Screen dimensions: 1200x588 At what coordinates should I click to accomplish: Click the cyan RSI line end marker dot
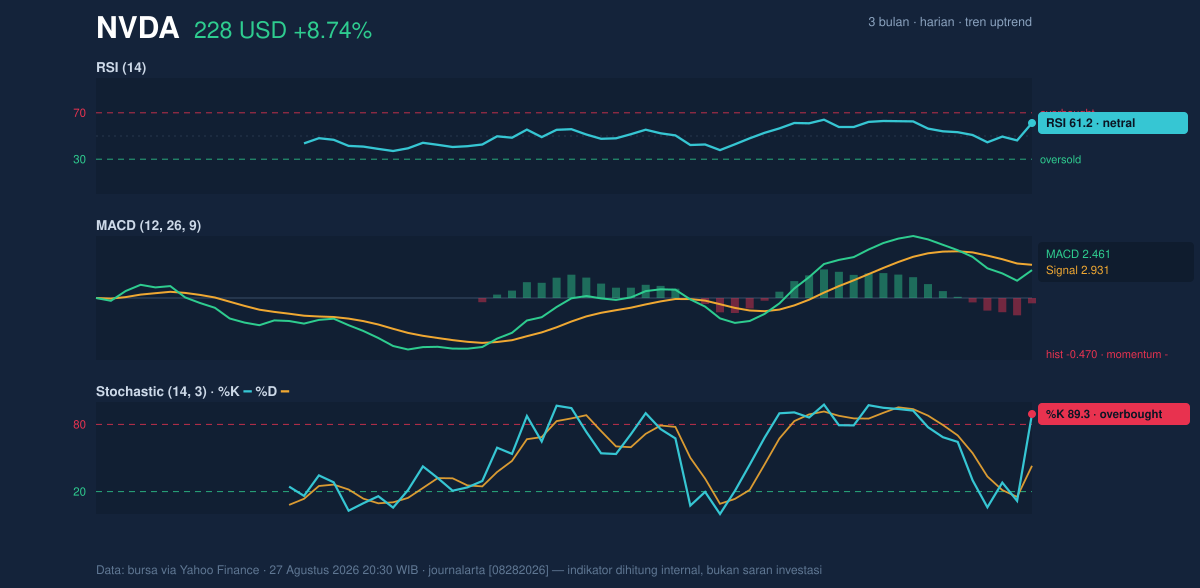pyautogui.click(x=1032, y=123)
